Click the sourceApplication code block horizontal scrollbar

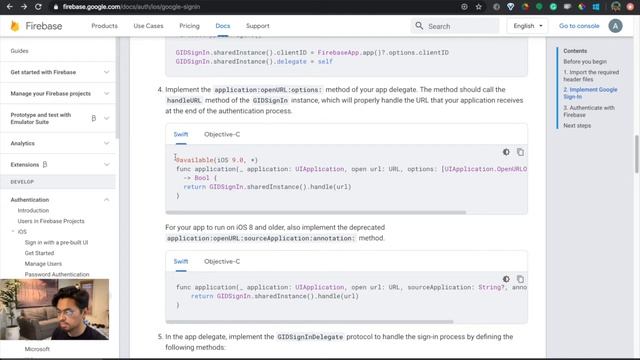tap(309, 322)
